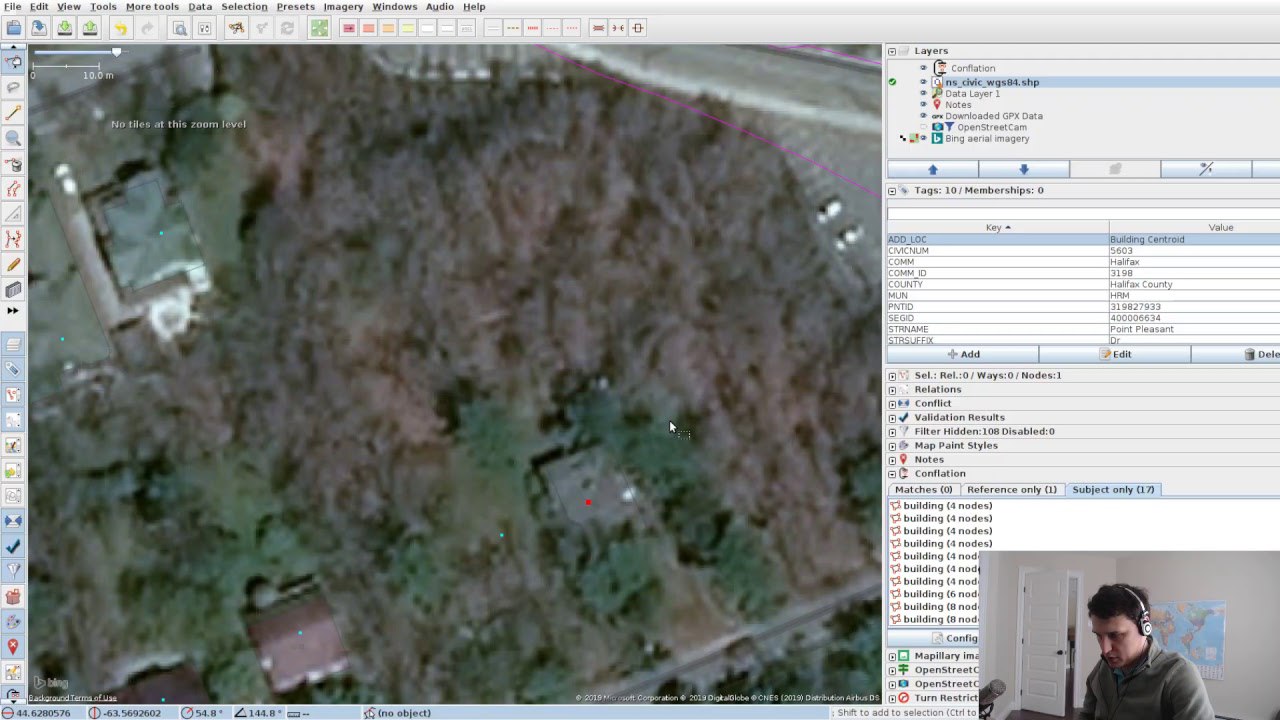Switch to the Matches (0) tab
This screenshot has width=1280, height=720.
click(x=923, y=490)
